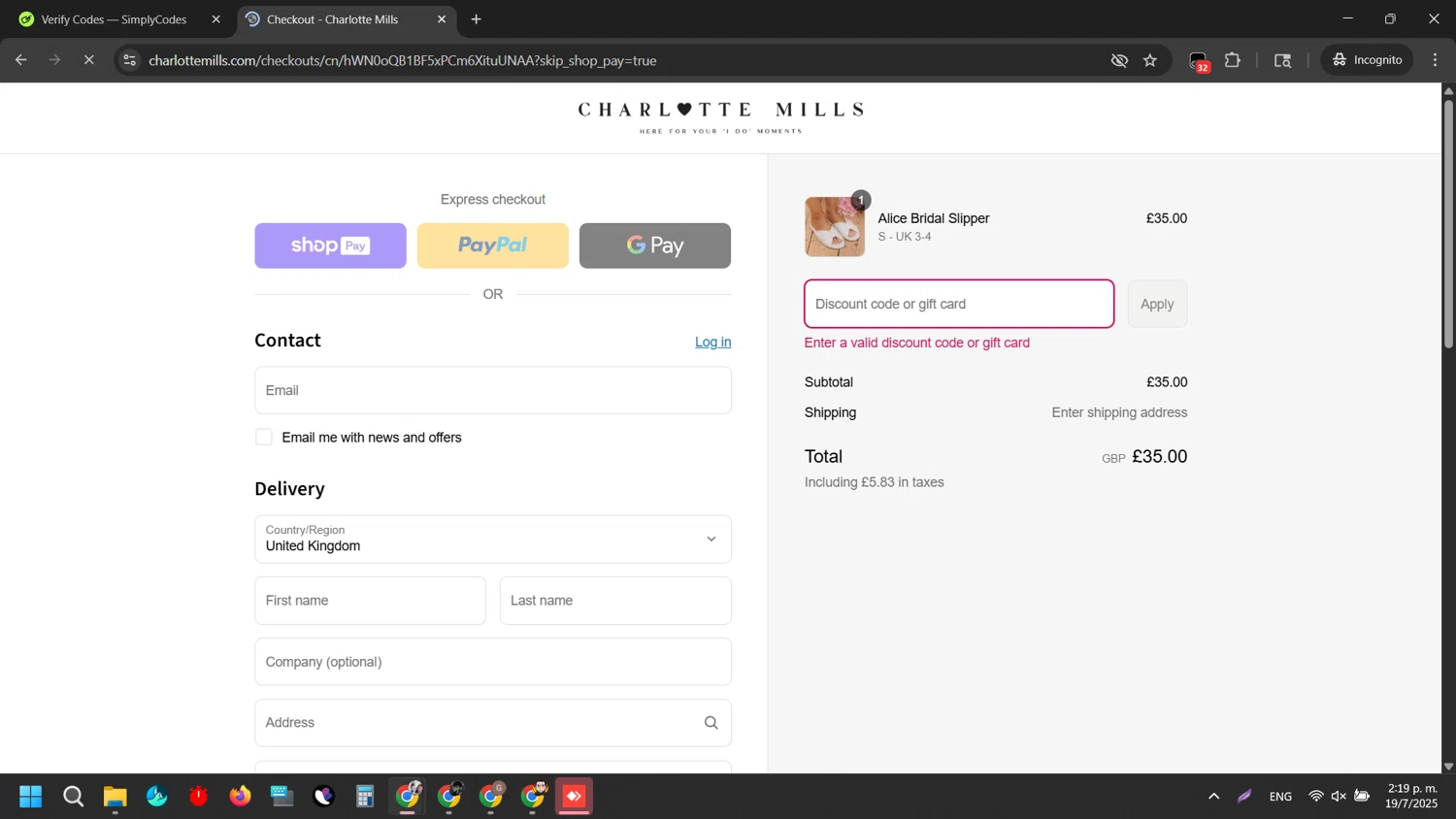Open File Explorer from taskbar

tap(115, 797)
